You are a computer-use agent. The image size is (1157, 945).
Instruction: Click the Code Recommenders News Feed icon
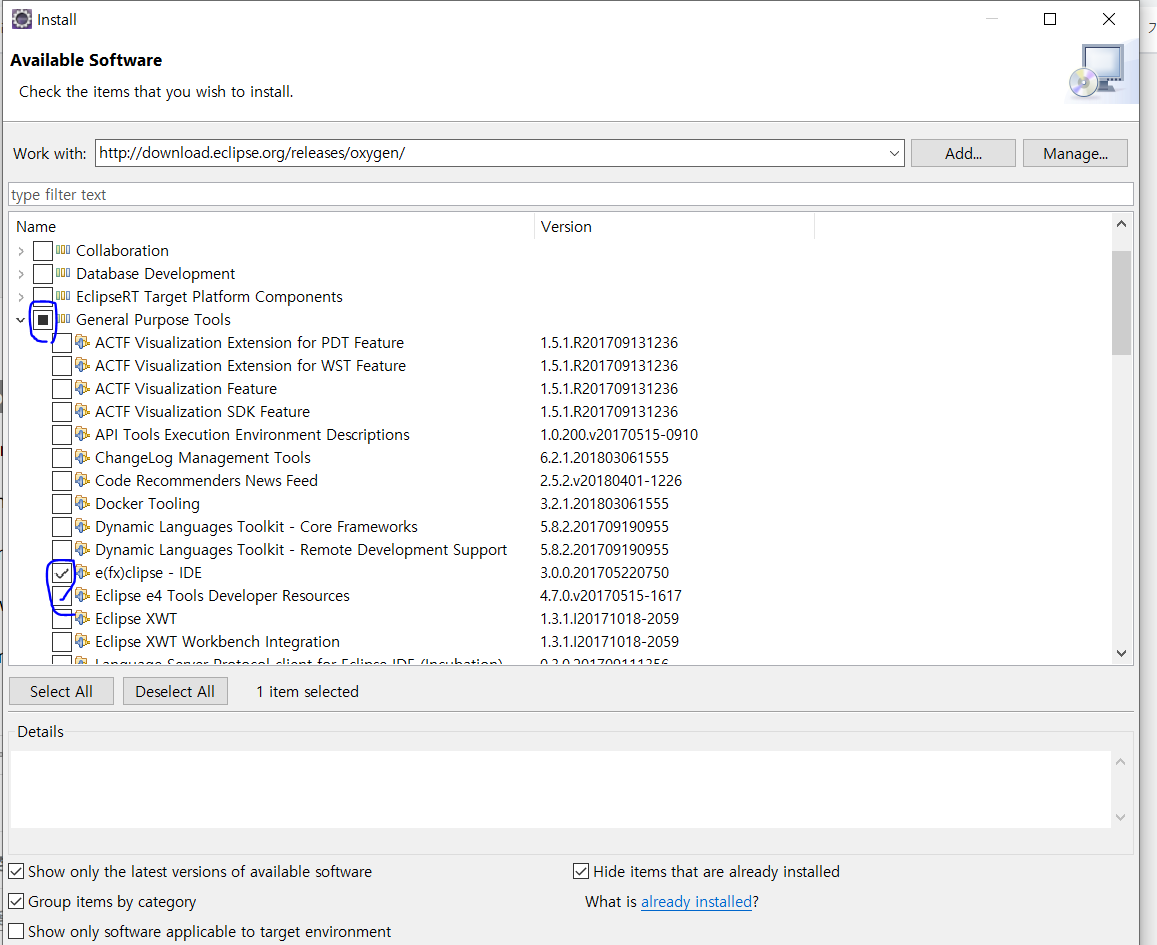pyautogui.click(x=83, y=480)
